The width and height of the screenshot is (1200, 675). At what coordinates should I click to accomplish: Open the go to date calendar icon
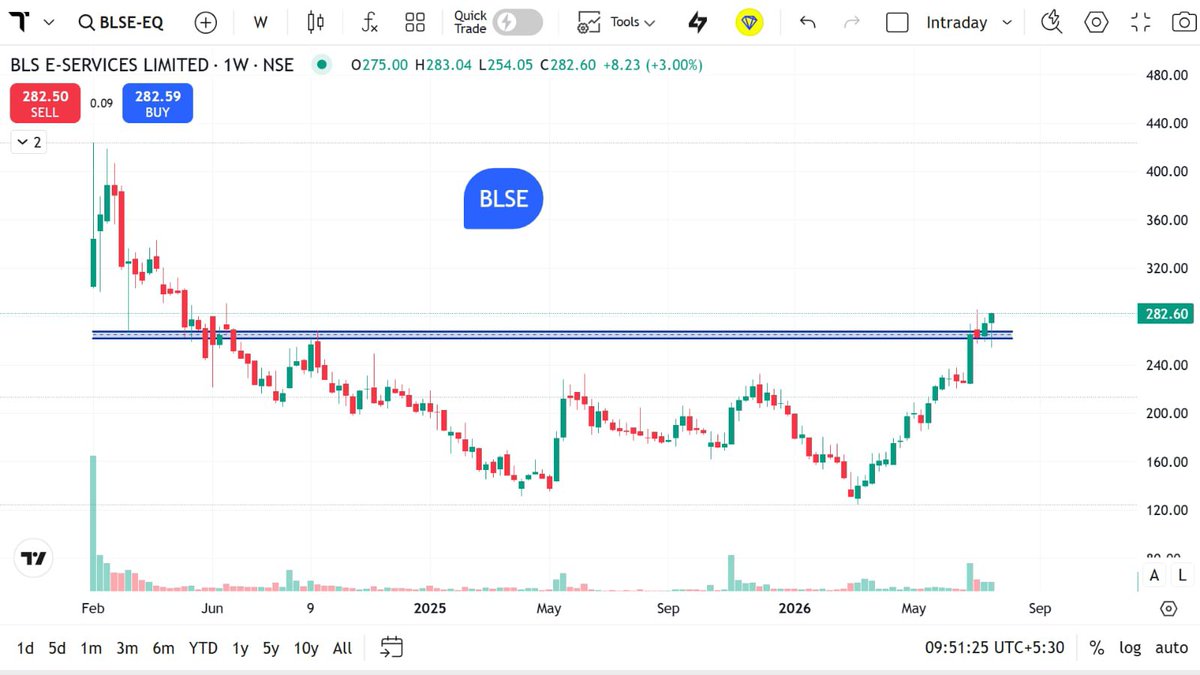pos(391,648)
